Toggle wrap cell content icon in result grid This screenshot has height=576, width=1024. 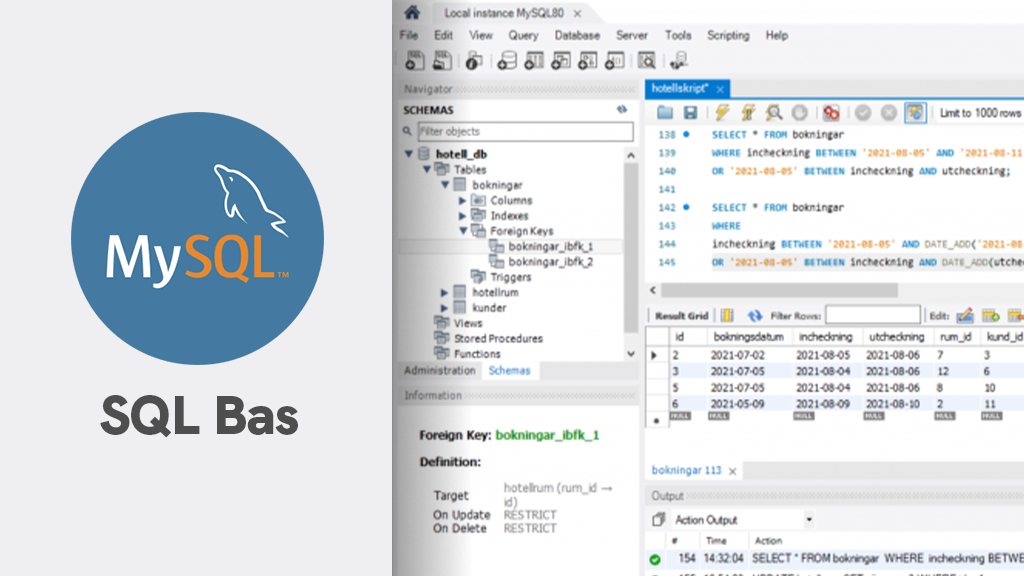(x=727, y=315)
